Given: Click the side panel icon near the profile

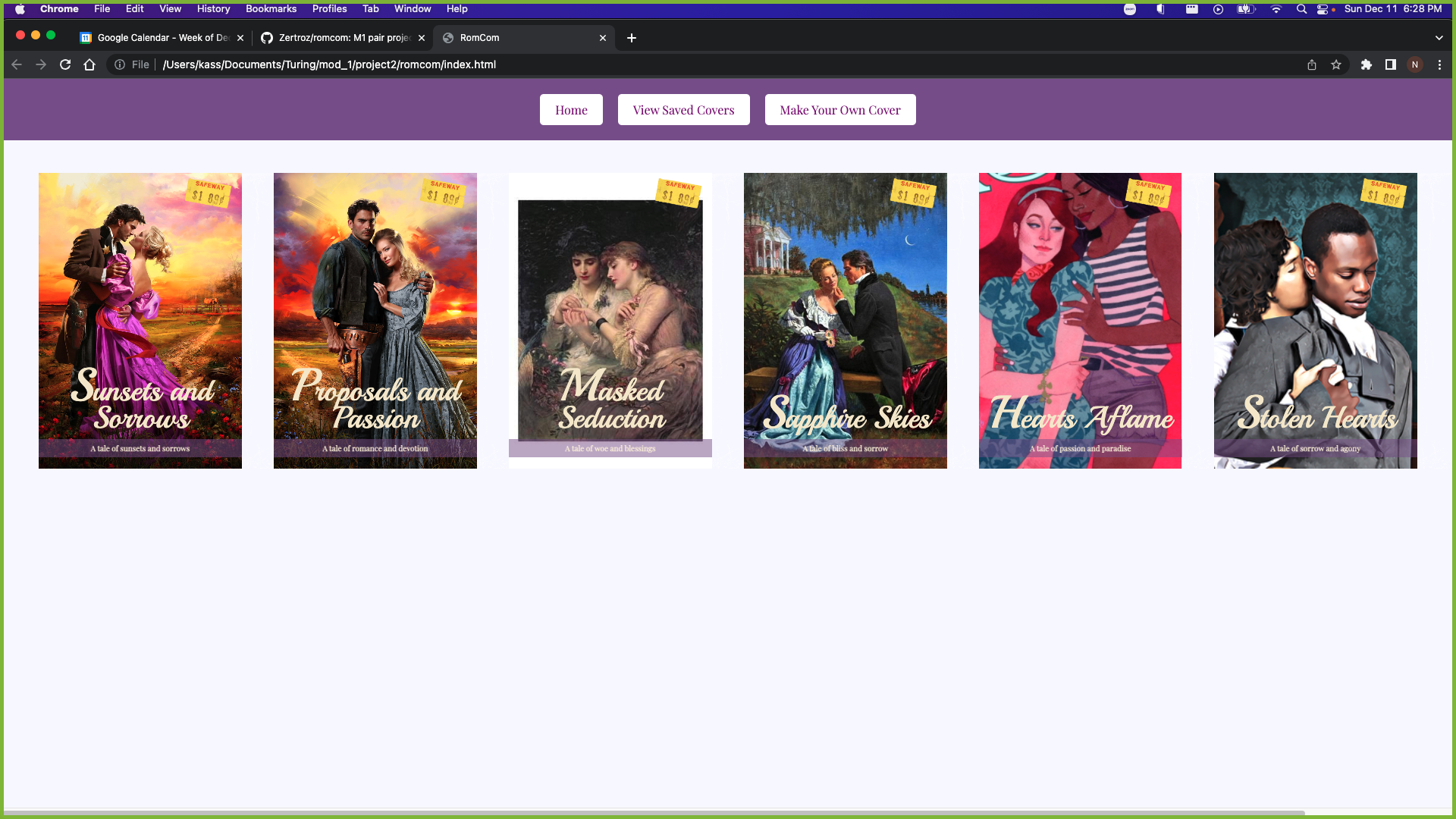Looking at the screenshot, I should tap(1391, 64).
